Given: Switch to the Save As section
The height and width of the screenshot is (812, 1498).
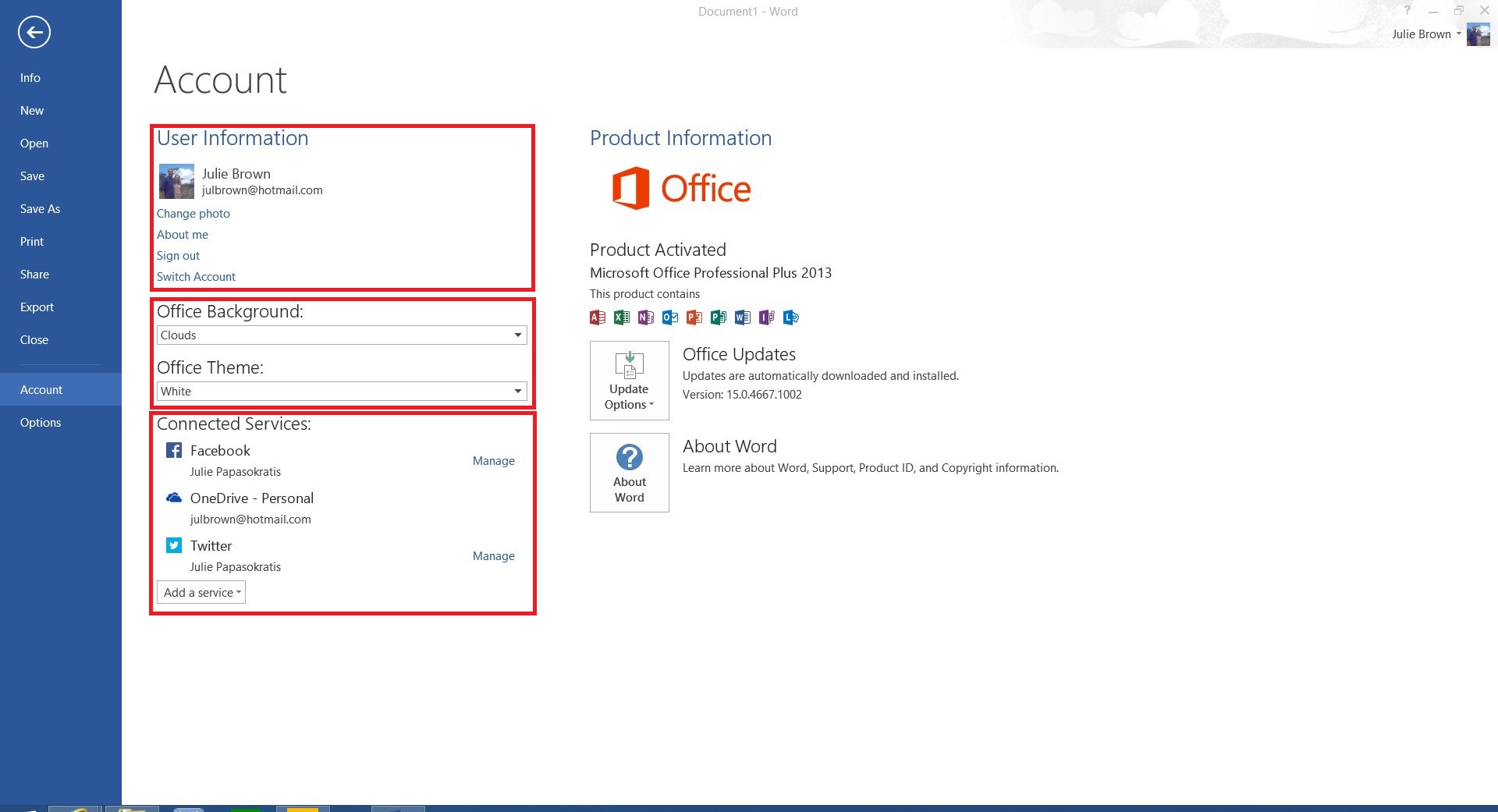Looking at the screenshot, I should tap(40, 208).
